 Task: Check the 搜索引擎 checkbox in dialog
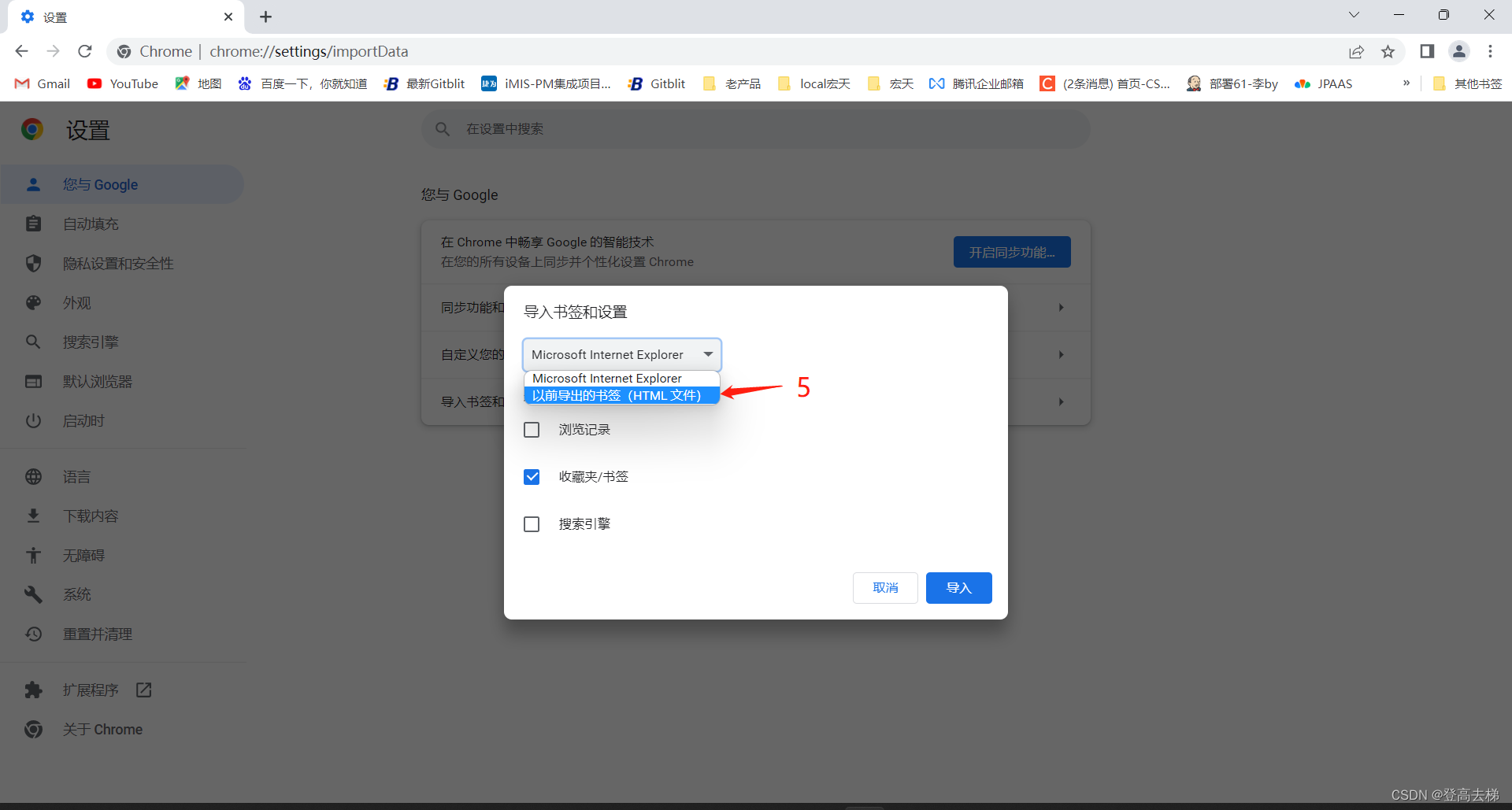(532, 524)
